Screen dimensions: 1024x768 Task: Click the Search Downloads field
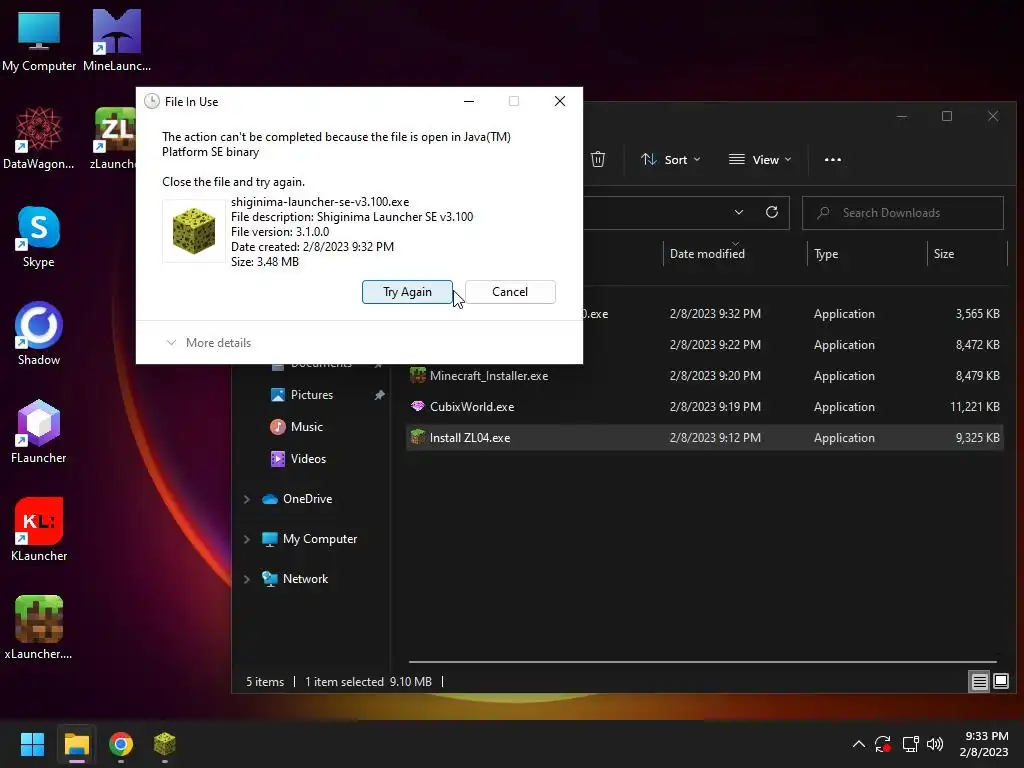click(x=903, y=213)
